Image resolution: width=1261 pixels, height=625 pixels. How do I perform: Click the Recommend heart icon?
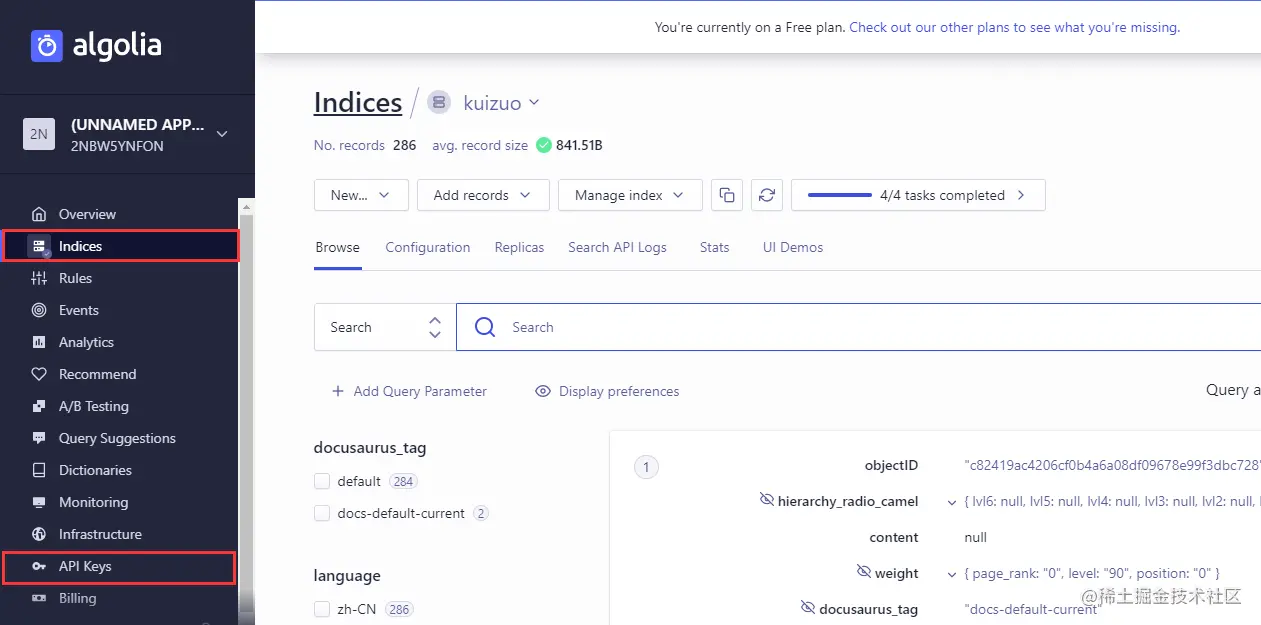click(39, 374)
